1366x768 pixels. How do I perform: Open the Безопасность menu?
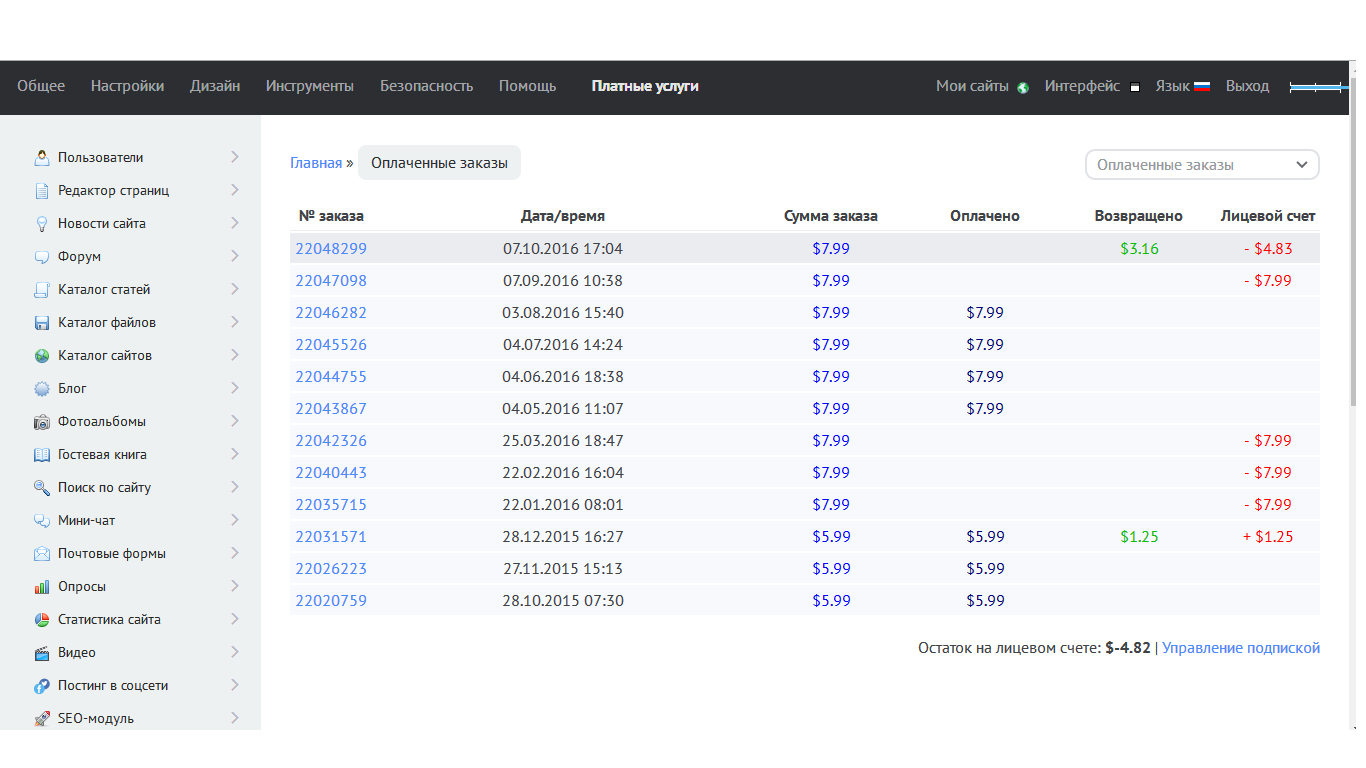(426, 86)
